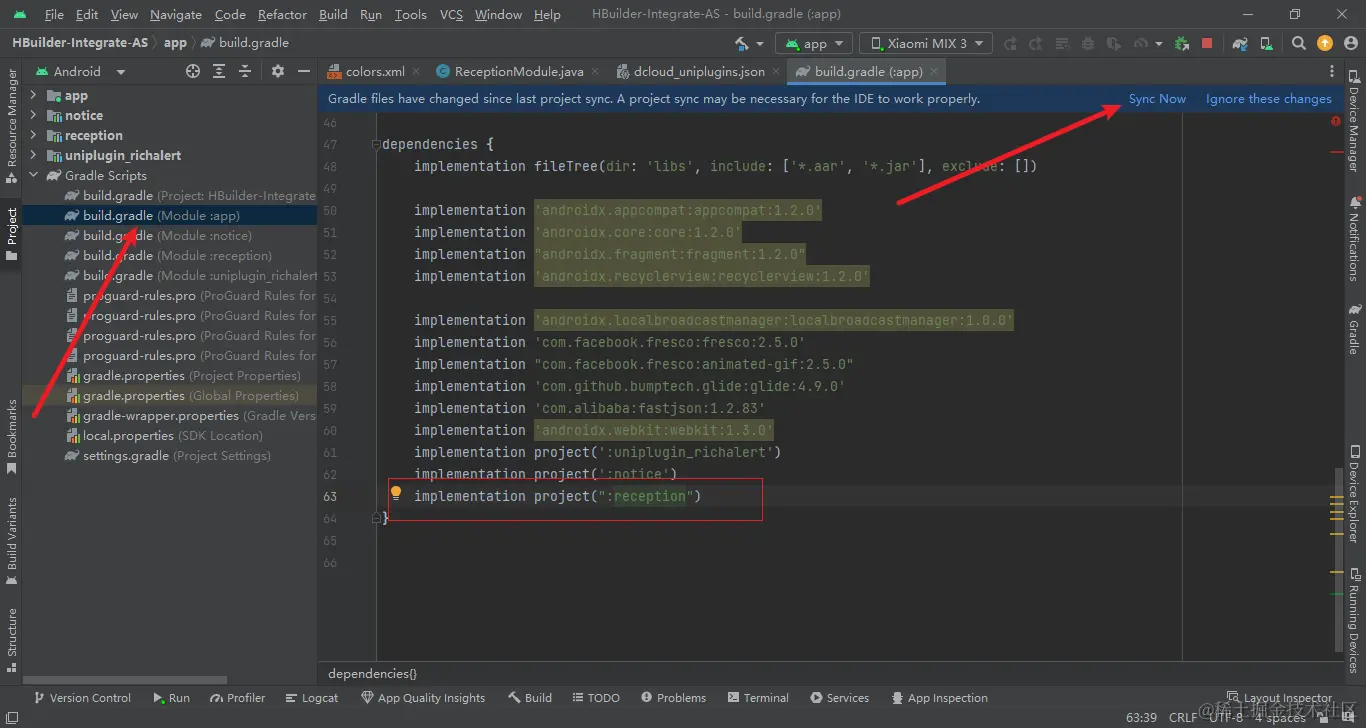Screen dimensions: 1366x728
Task: Open the VCS menu
Action: pos(451,14)
